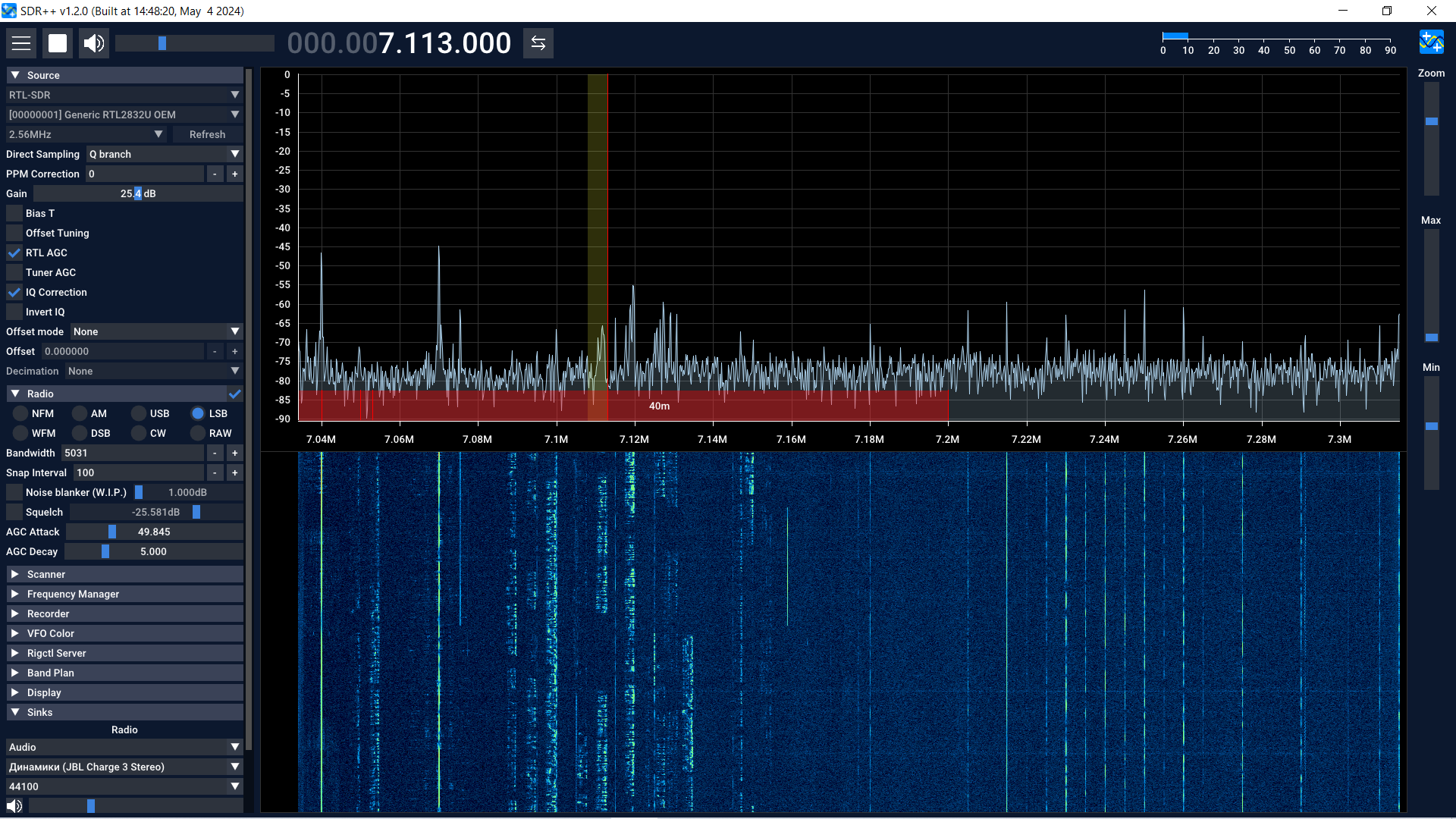Click the Bandwidth 5031 field
Image resolution: width=1456 pixels, height=819 pixels.
coord(133,453)
